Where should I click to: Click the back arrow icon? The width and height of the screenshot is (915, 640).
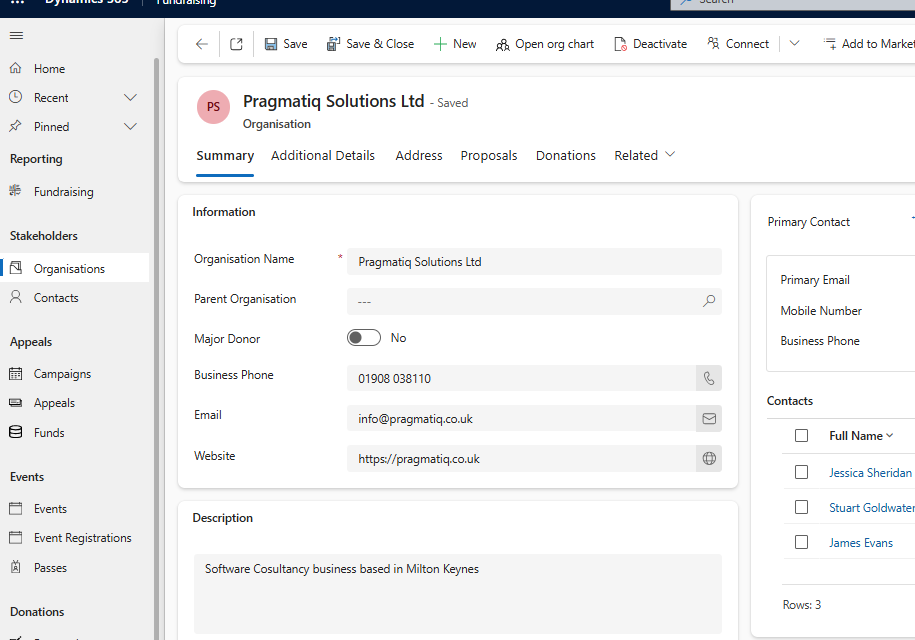coord(202,44)
